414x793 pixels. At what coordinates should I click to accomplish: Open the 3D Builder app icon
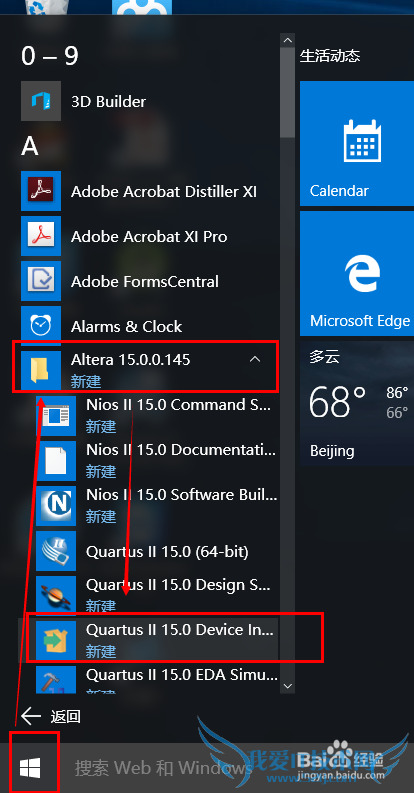pyautogui.click(x=41, y=101)
